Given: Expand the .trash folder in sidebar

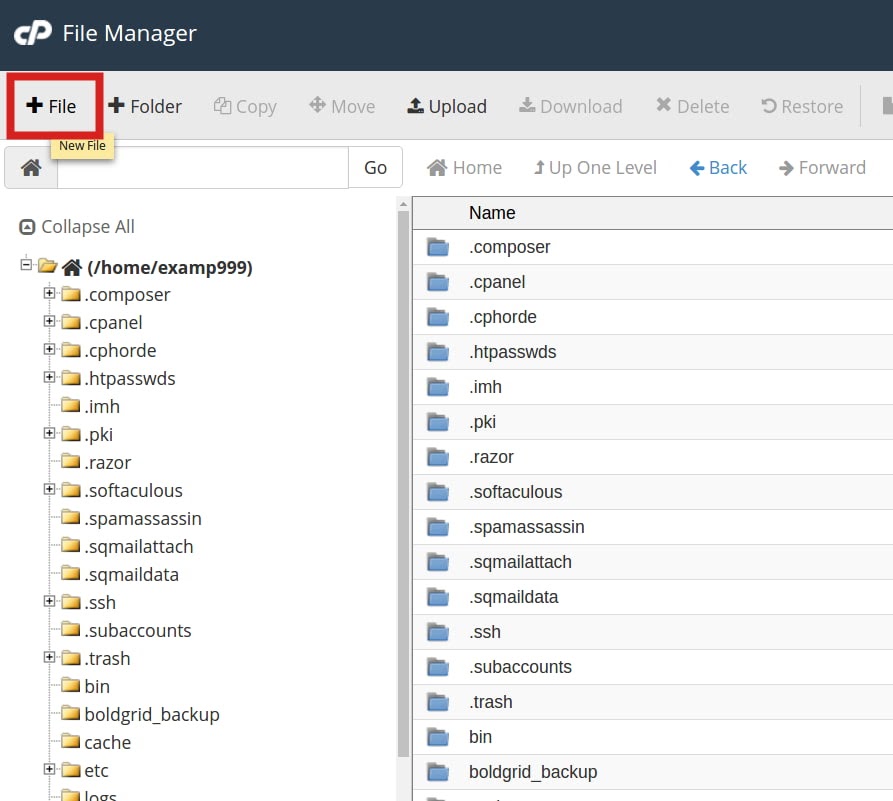Looking at the screenshot, I should click(49, 658).
